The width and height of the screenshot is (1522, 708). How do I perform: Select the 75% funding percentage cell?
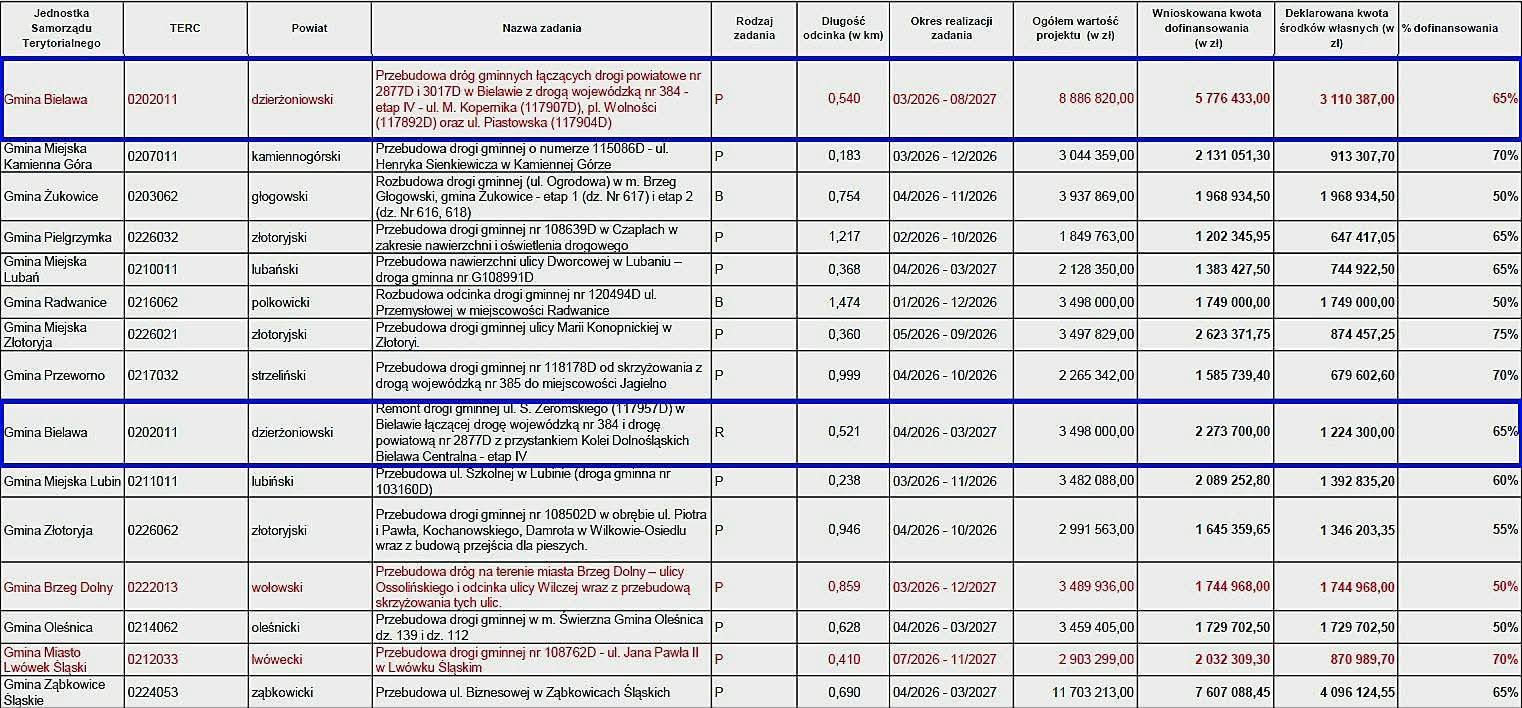click(1457, 335)
